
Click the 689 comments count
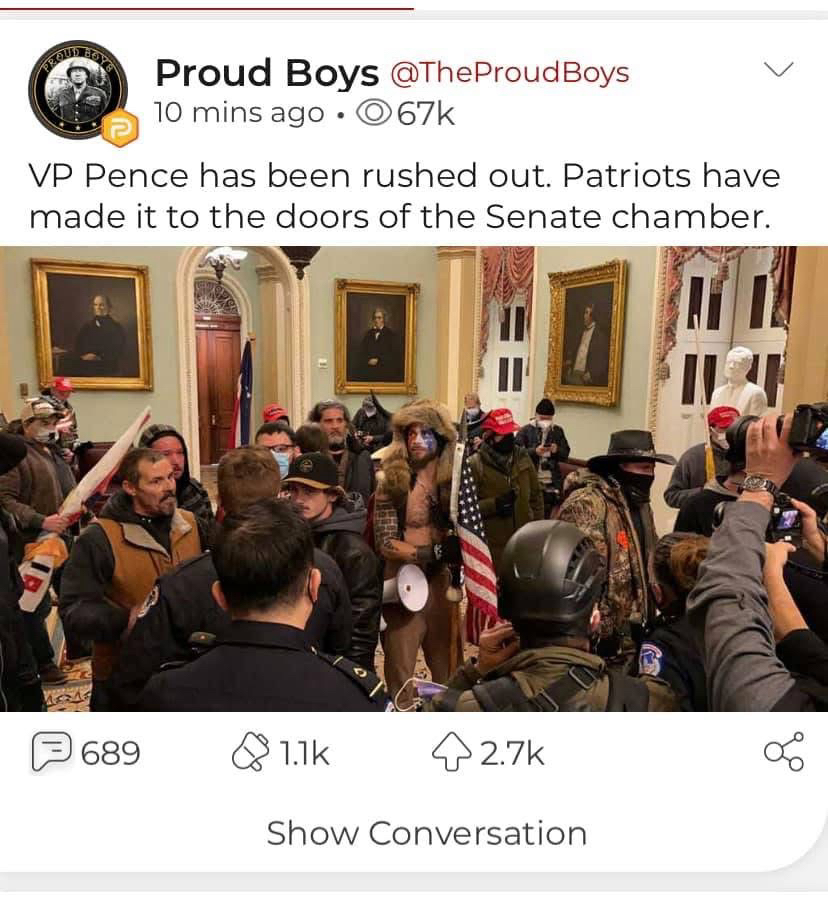coord(110,753)
